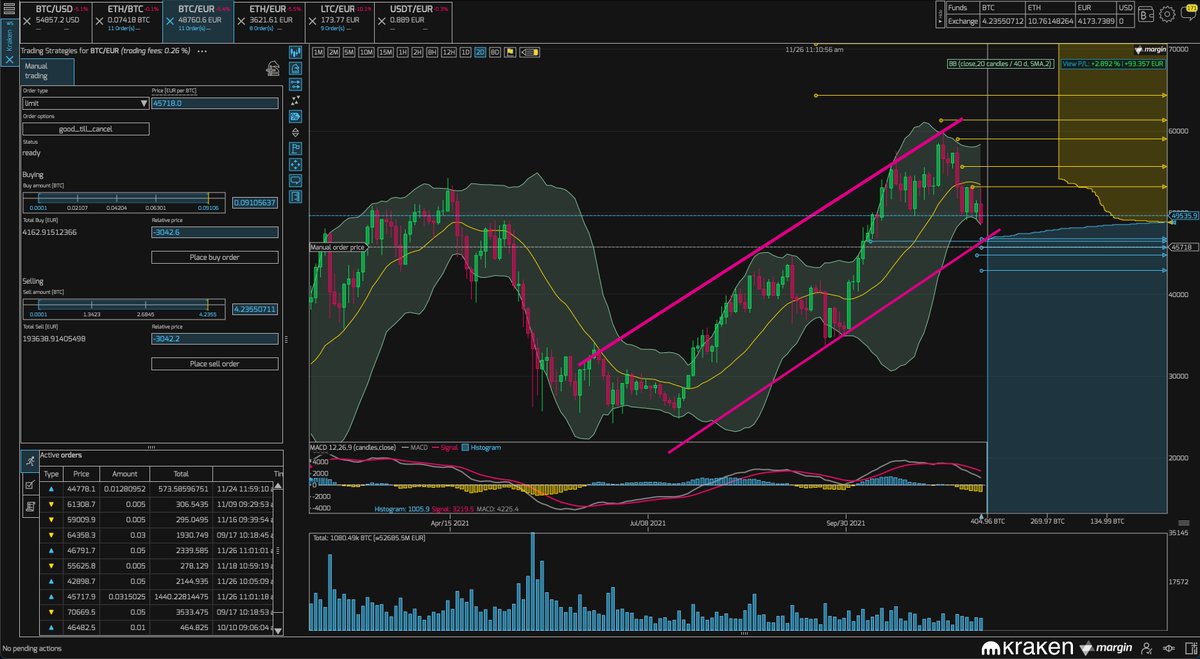The image size is (1200, 659).
Task: Edit the buy amount value 0.09105637
Action: (254, 202)
